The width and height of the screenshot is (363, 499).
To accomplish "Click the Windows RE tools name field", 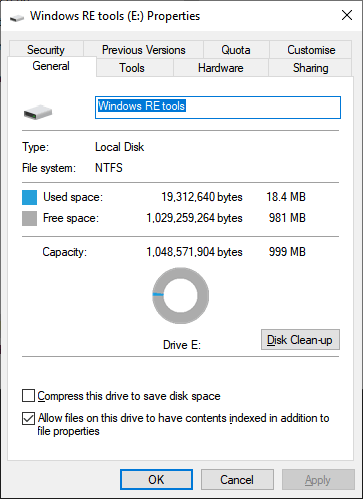I will pyautogui.click(x=218, y=107).
